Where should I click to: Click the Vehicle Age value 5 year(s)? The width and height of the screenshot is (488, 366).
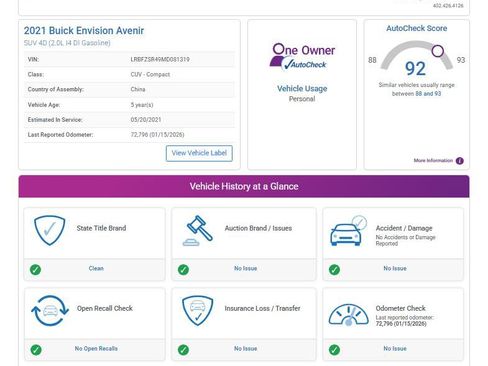tap(142, 105)
